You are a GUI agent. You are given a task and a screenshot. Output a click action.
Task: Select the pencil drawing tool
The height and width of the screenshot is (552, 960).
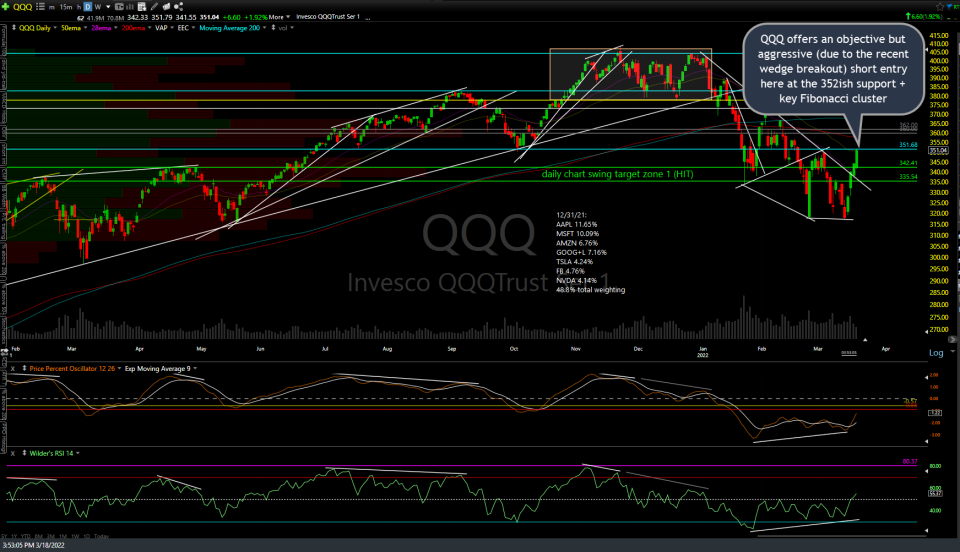tap(154, 7)
